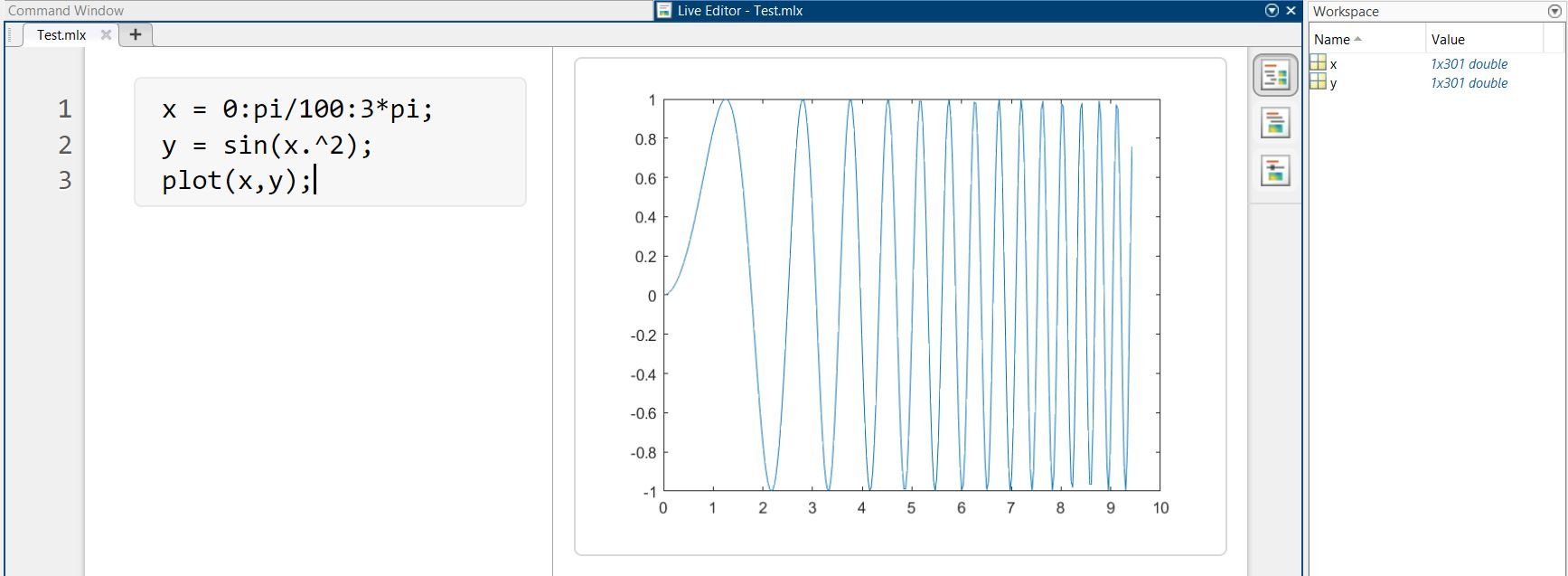Click value '1x301 double' for variable x
The height and width of the screenshot is (576, 1568).
pos(1469,64)
